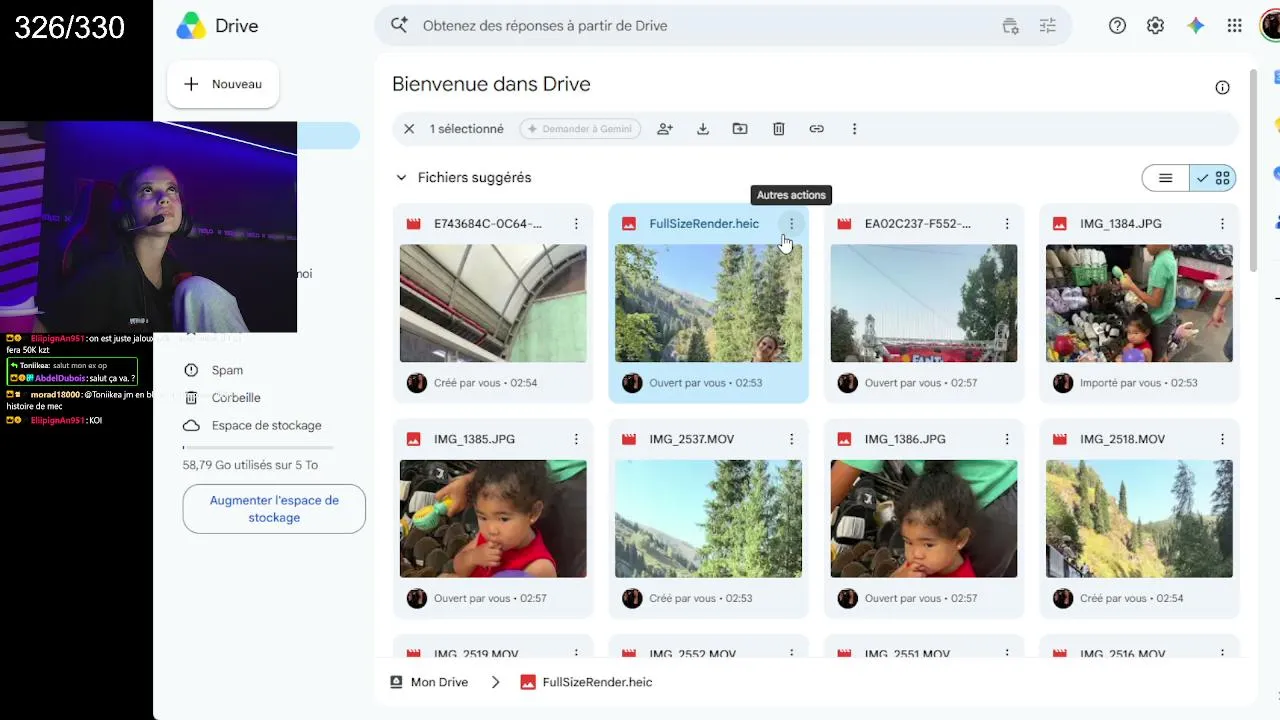Move selected file using folder icon
The width and height of the screenshot is (1280, 720).
tap(740, 129)
